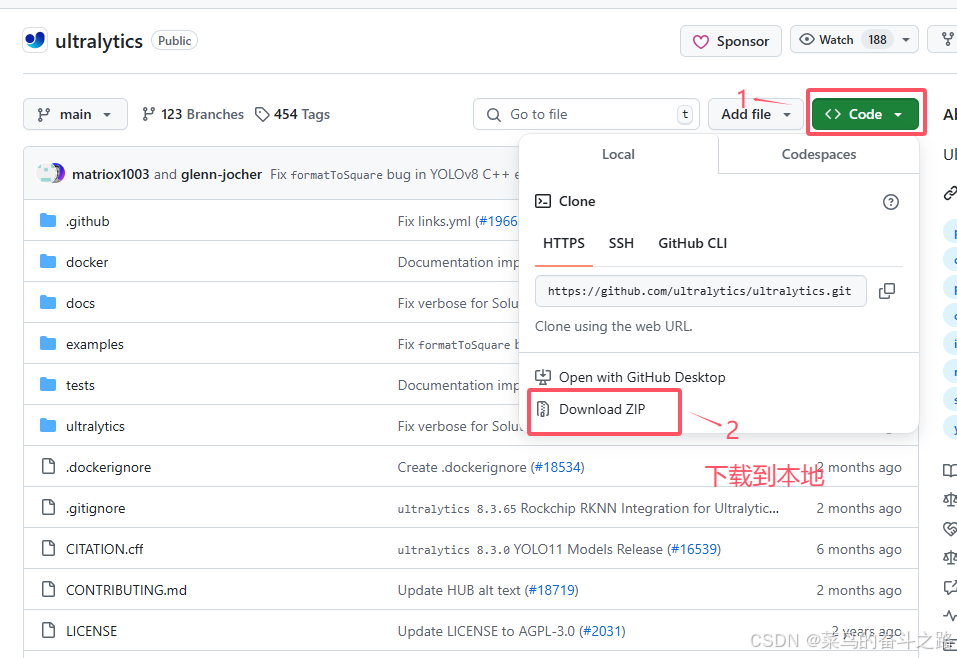Screen dimensions: 957x658
Task: Click the examples folder icon
Action: coord(48,343)
